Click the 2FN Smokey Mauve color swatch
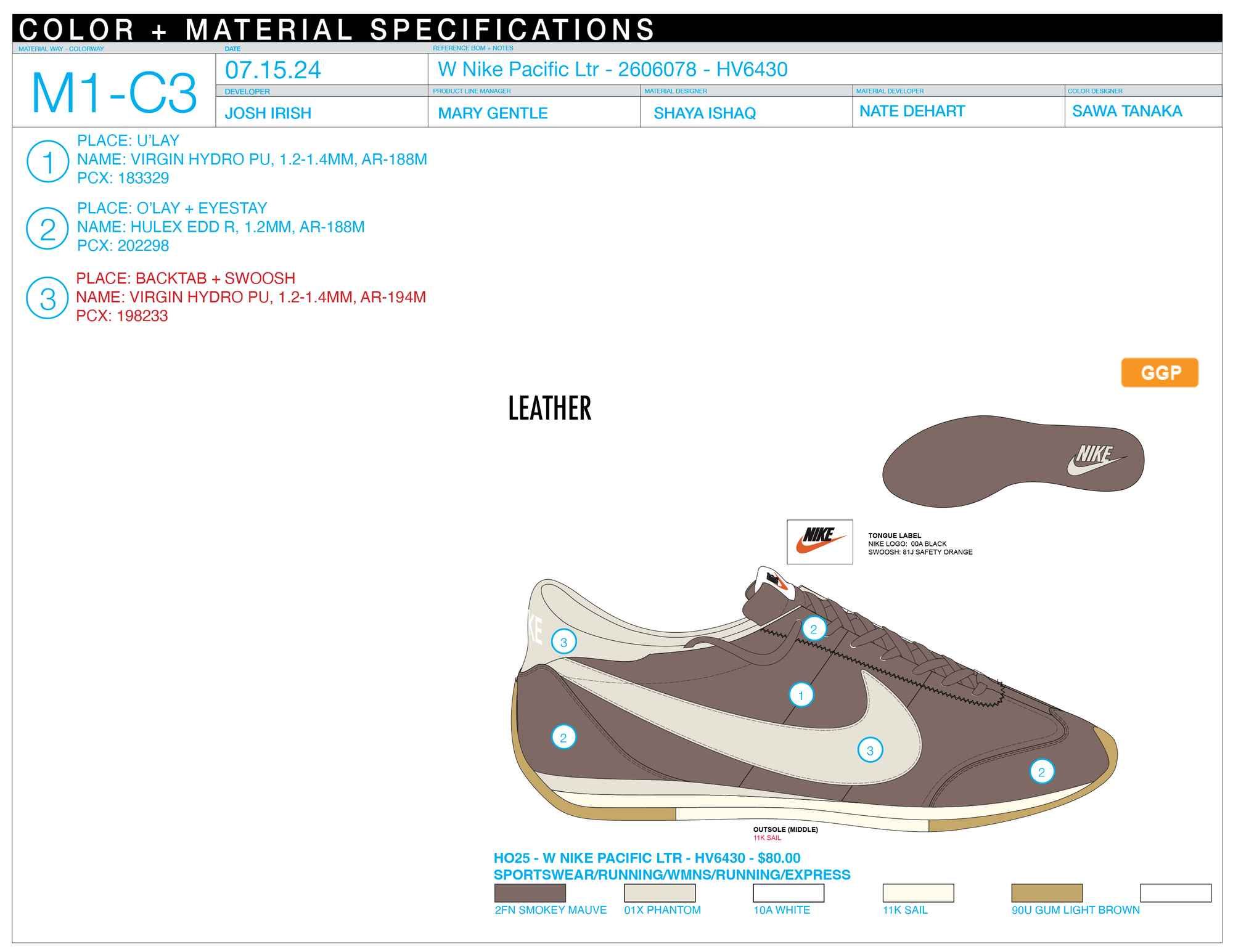The width and height of the screenshot is (1233, 952). (x=530, y=893)
